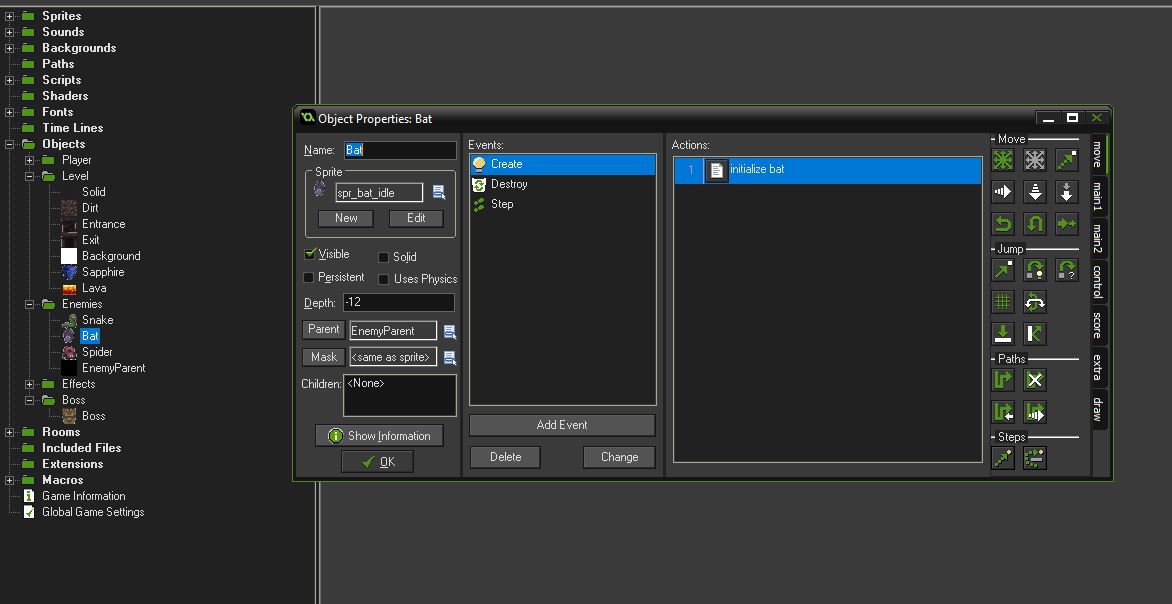Click the Align to Grid jump action

(x=1003, y=301)
